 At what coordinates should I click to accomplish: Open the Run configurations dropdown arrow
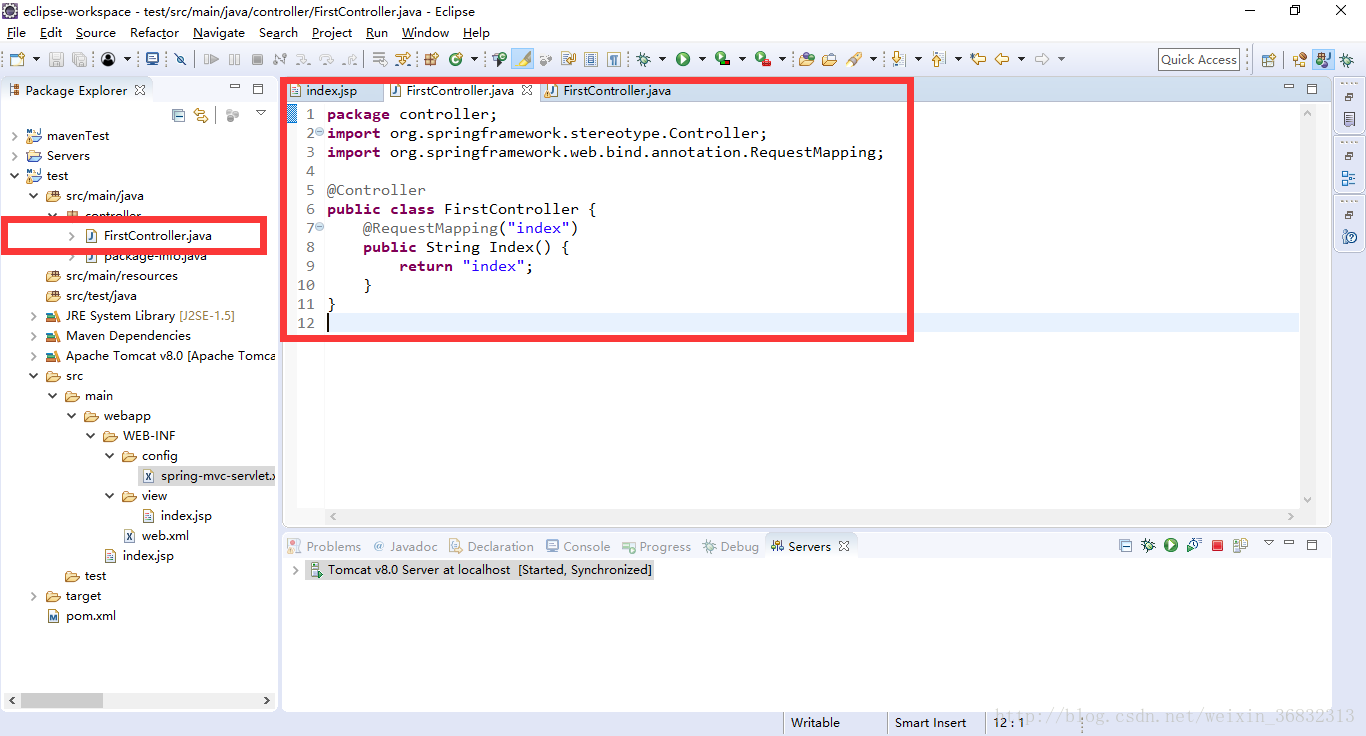coord(702,60)
